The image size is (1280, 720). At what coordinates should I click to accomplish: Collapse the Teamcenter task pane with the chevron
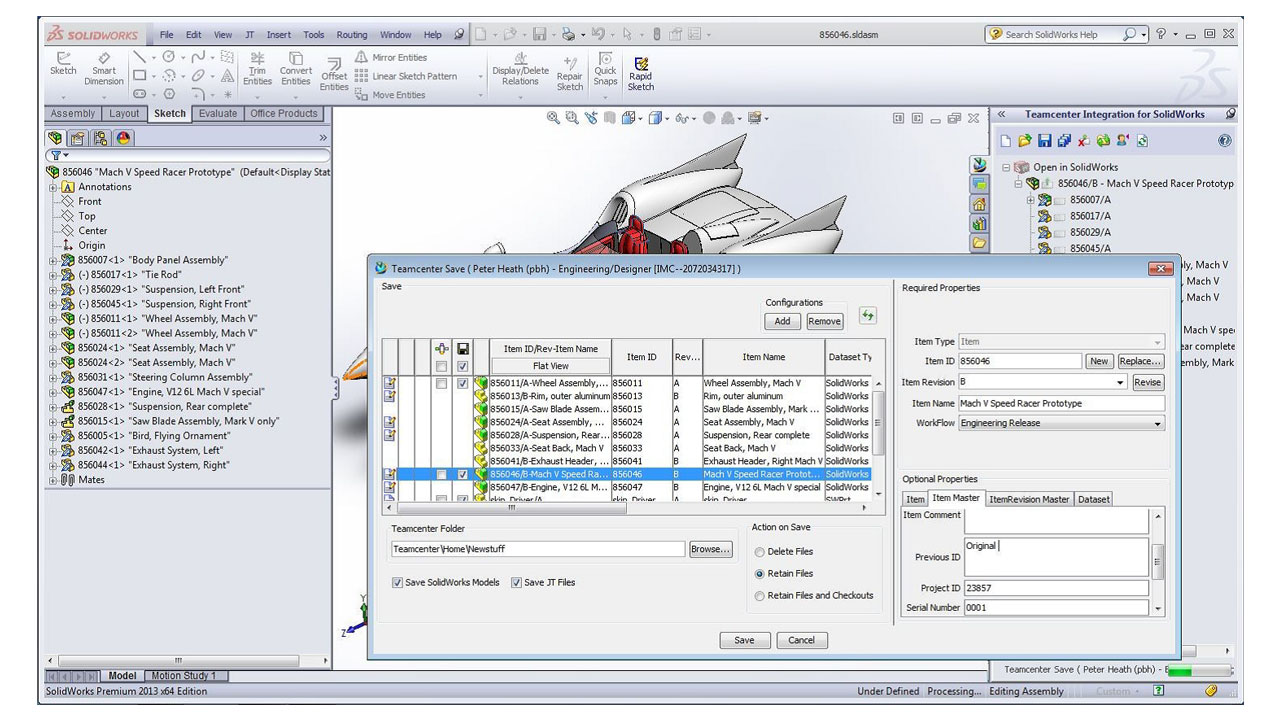(x=1002, y=114)
